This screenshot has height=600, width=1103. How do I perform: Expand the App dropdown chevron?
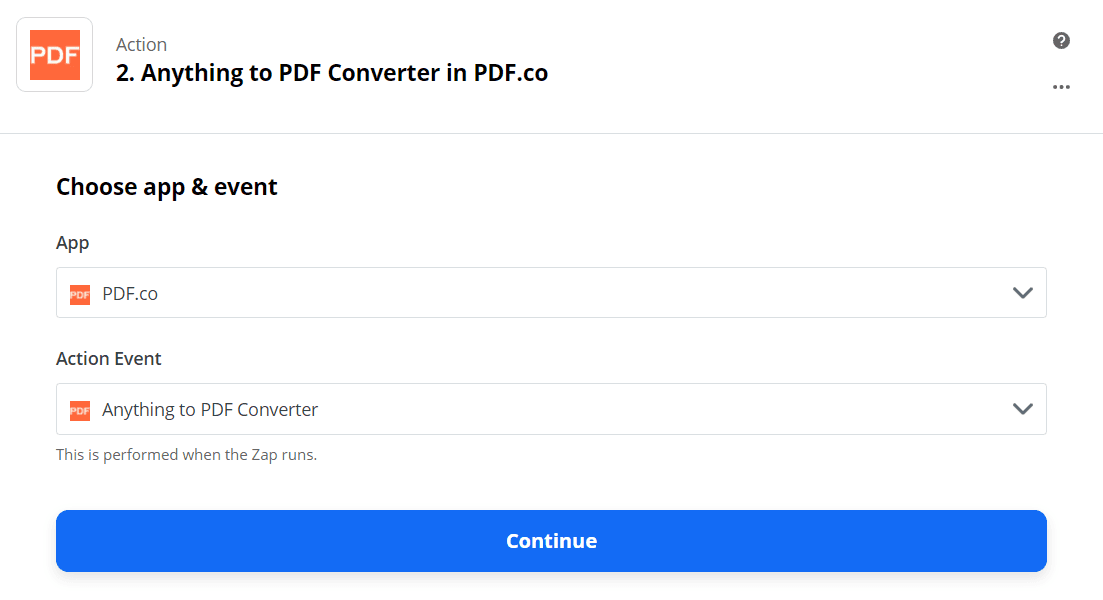[1022, 293]
